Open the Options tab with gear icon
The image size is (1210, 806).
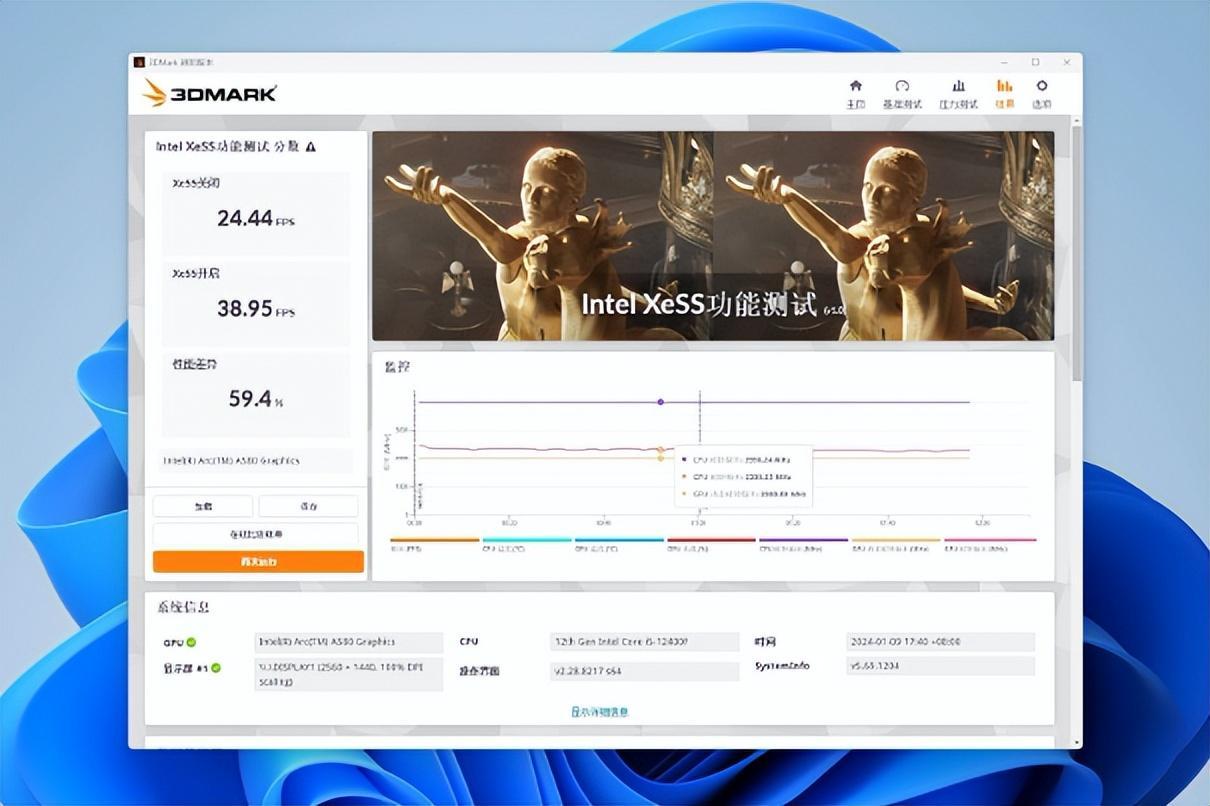pos(1042,94)
